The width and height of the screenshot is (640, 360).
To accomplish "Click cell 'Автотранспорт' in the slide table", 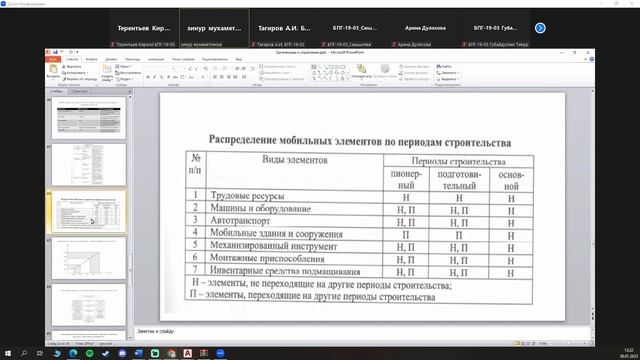I will (x=240, y=221).
